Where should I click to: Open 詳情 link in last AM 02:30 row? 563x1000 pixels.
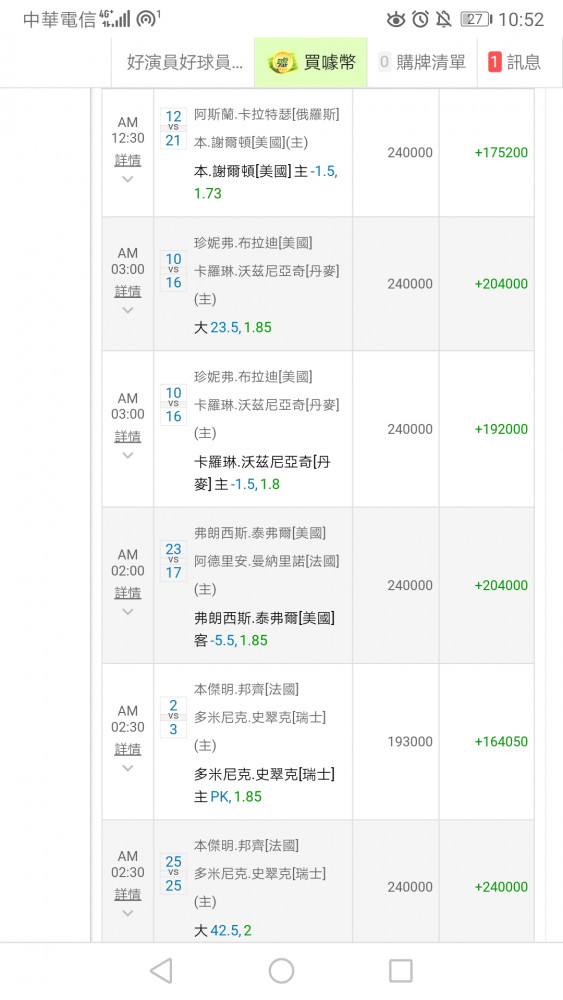click(x=128, y=894)
